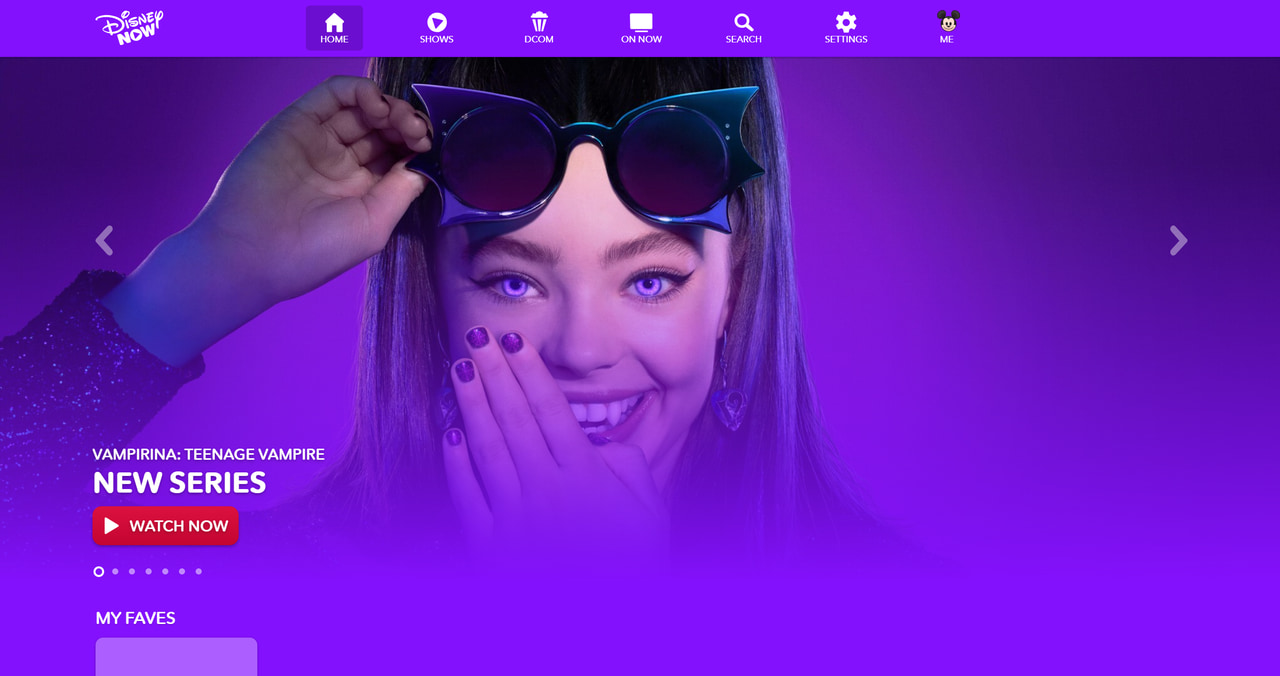
Task: Jump to the fourth carousel slide dot
Action: [x=149, y=572]
